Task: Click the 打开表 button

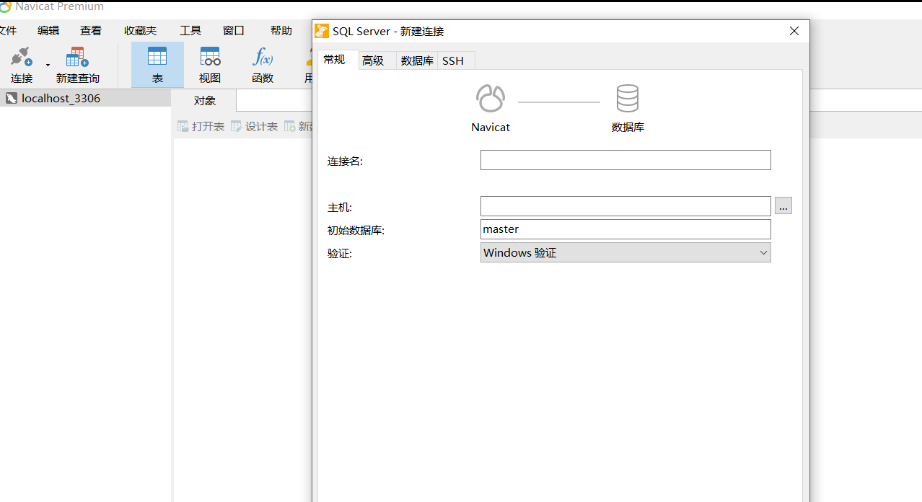Action: pyautogui.click(x=201, y=126)
